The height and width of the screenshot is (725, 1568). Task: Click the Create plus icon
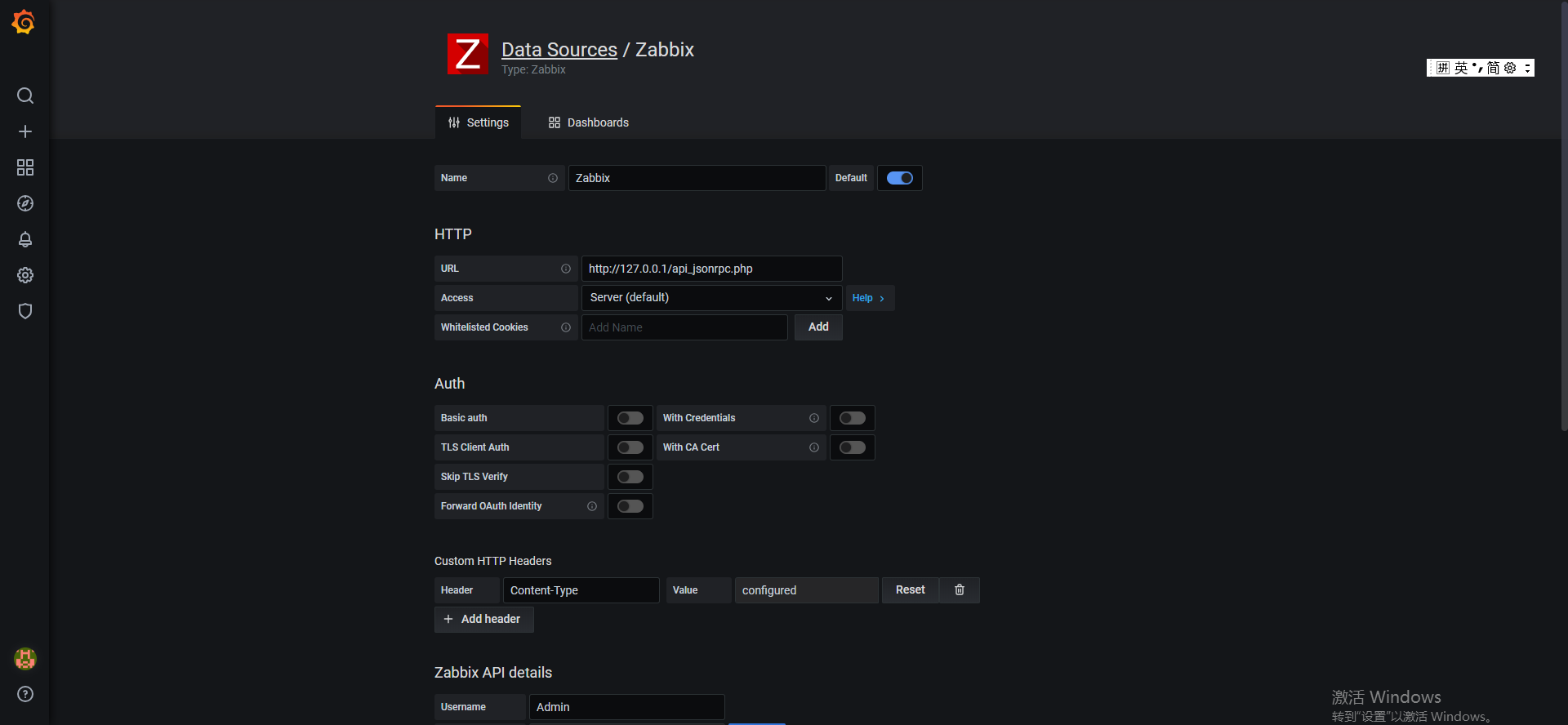tap(25, 131)
